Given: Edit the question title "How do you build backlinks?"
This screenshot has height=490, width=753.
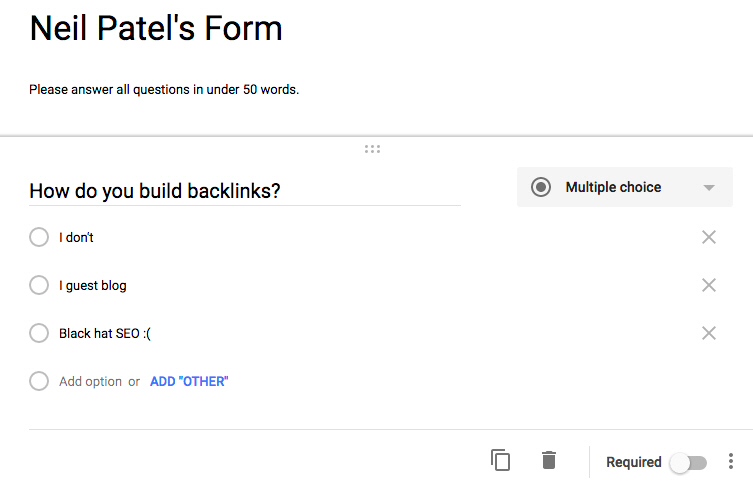Looking at the screenshot, I should click(x=155, y=191).
